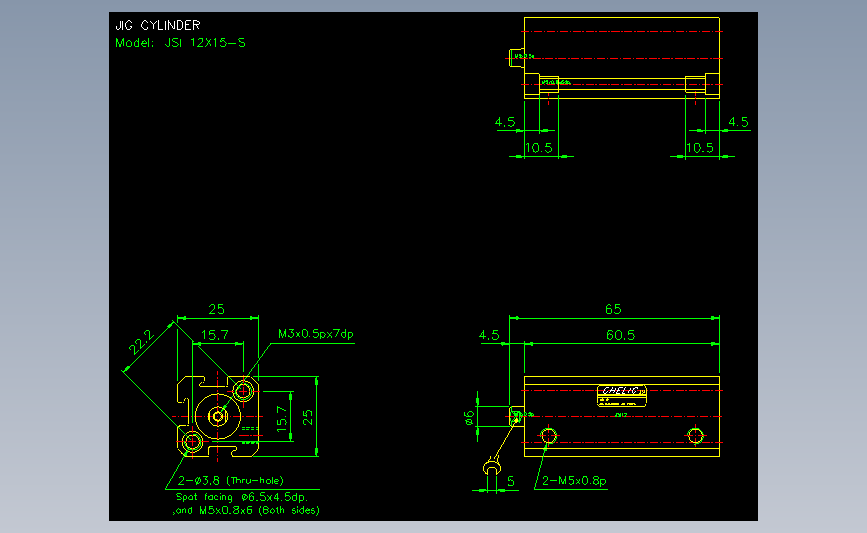Select the right M5 port circle in side view

pyautogui.click(x=696, y=436)
